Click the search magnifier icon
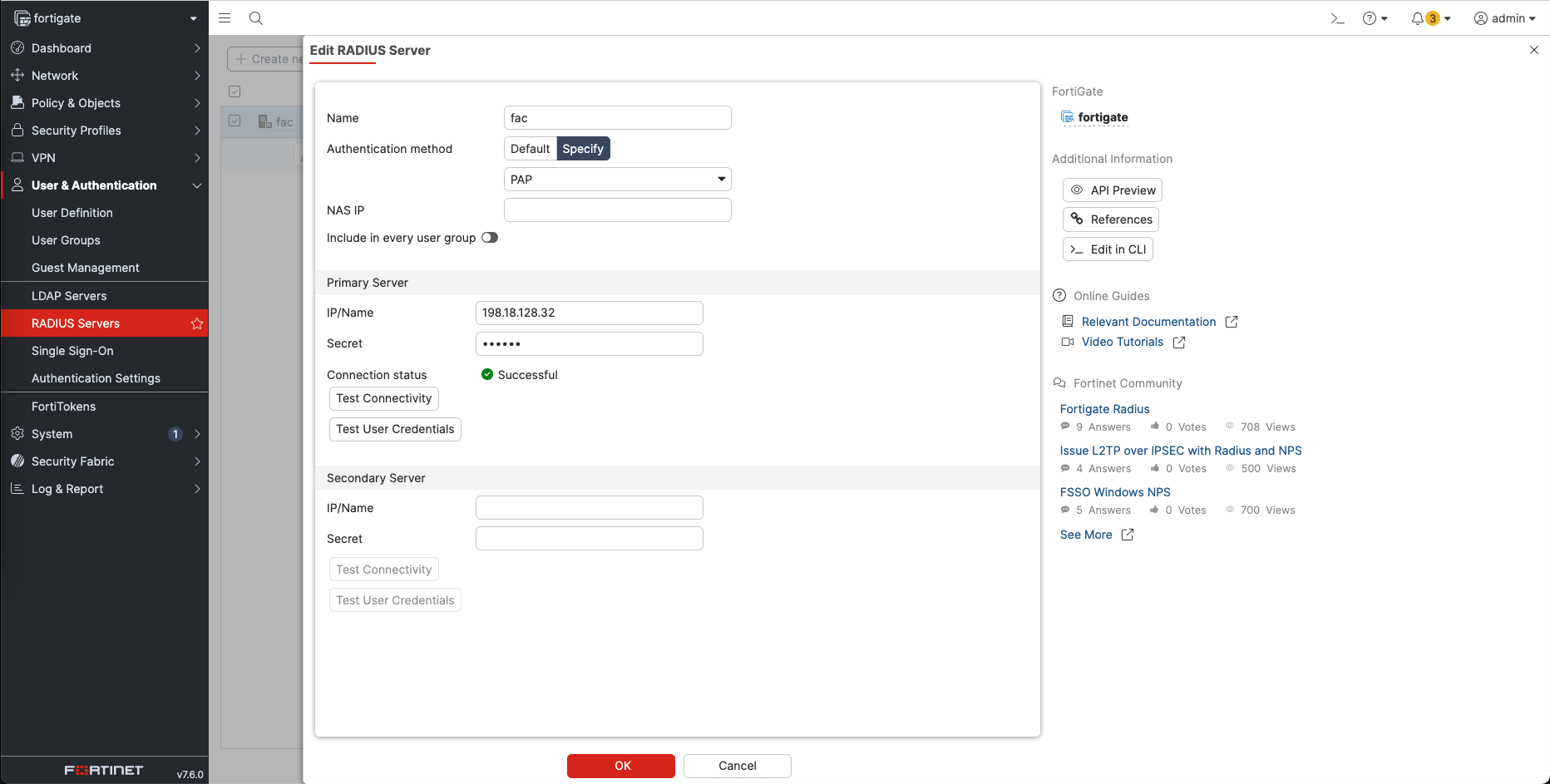Image resolution: width=1550 pixels, height=784 pixels. 256,18
